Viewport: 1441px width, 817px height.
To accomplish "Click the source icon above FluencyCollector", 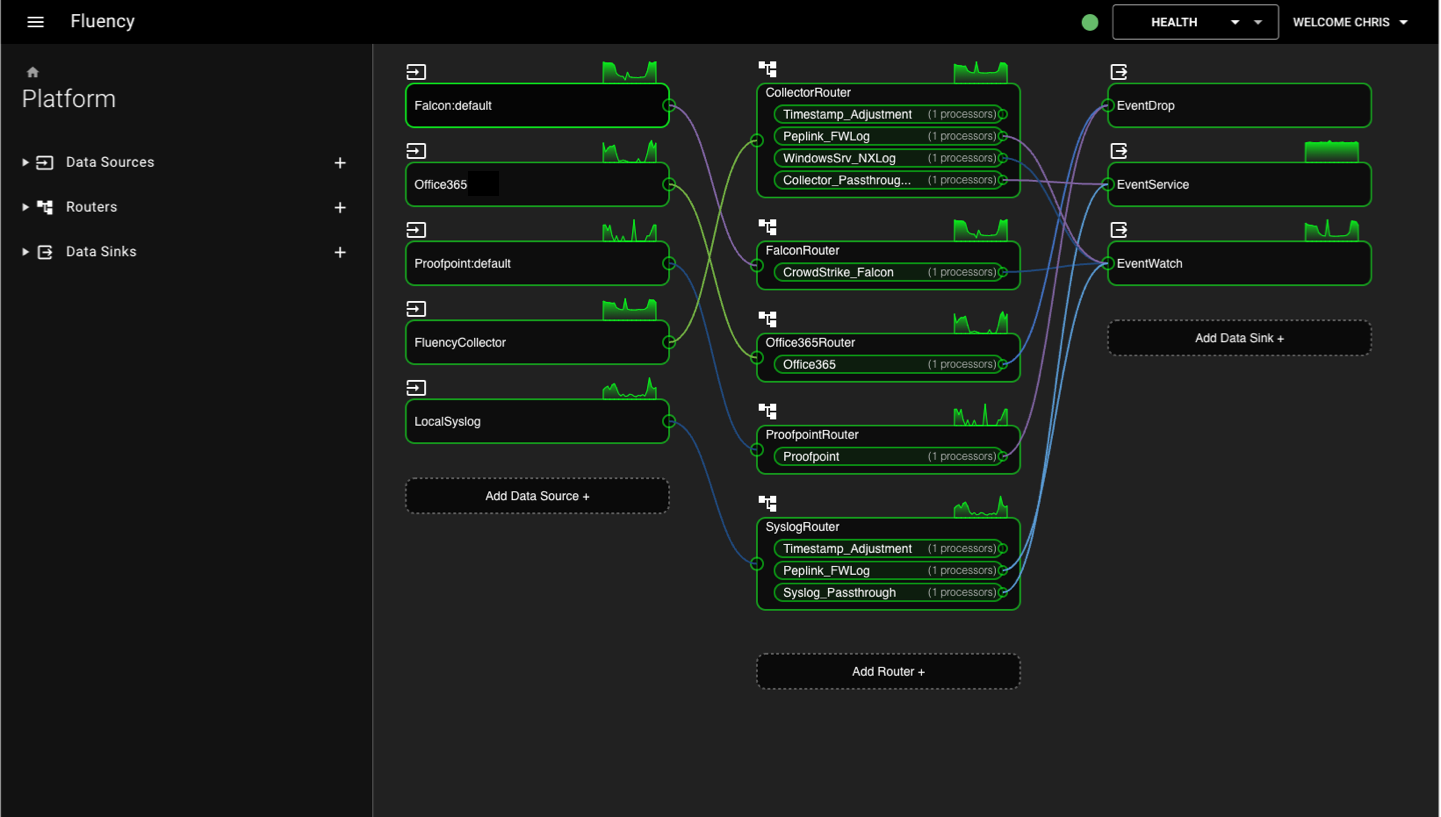I will tap(416, 309).
